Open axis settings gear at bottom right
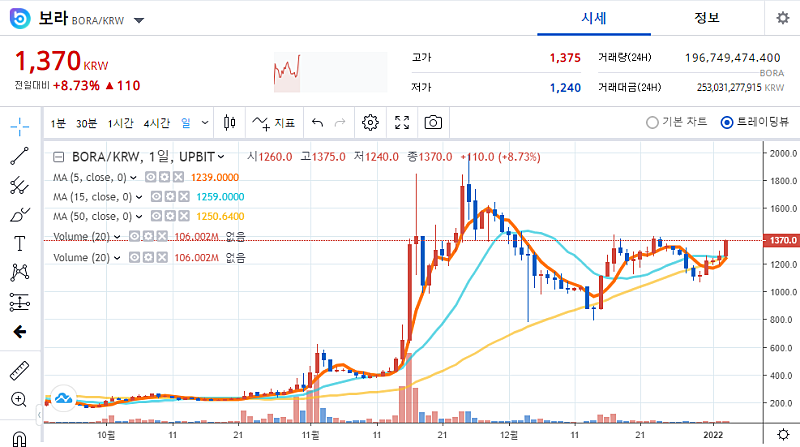The image size is (800, 447). pos(783,434)
